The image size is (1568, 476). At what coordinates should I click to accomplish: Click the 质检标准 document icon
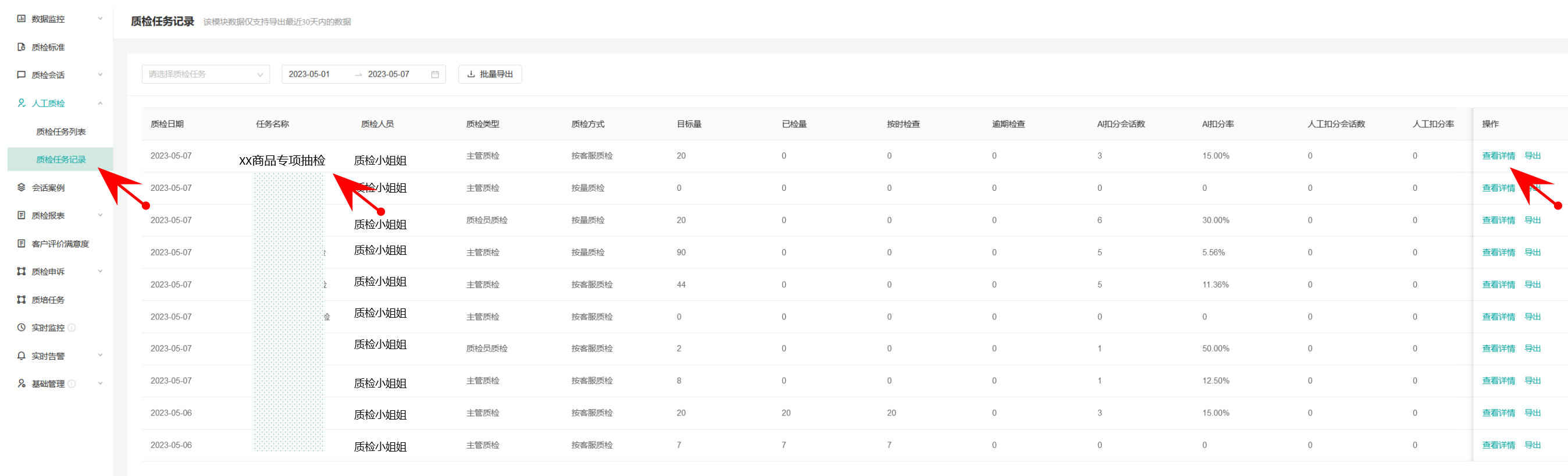click(22, 47)
